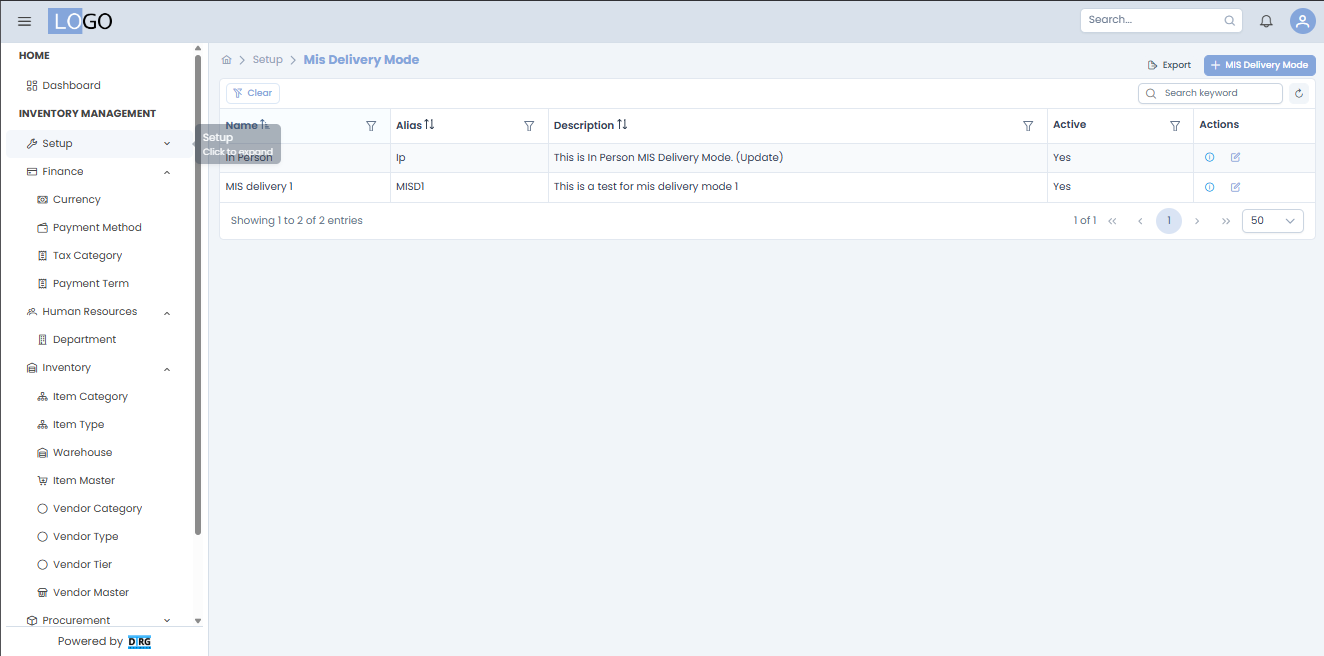Image resolution: width=1324 pixels, height=656 pixels.
Task: Click inside the Search keyword field
Action: tap(1215, 92)
